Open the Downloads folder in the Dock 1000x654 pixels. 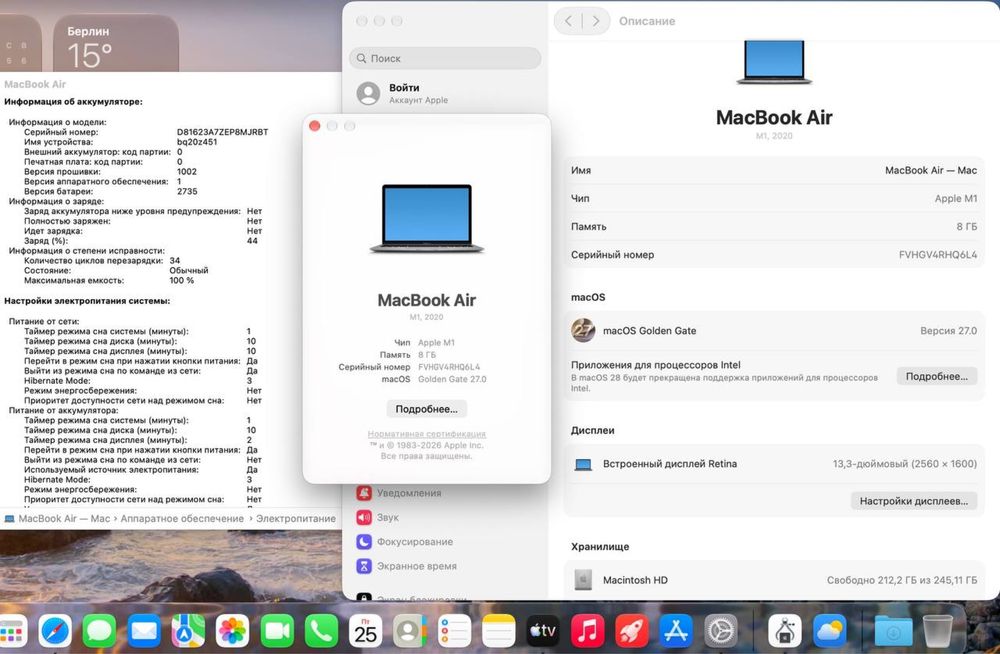pyautogui.click(x=893, y=632)
